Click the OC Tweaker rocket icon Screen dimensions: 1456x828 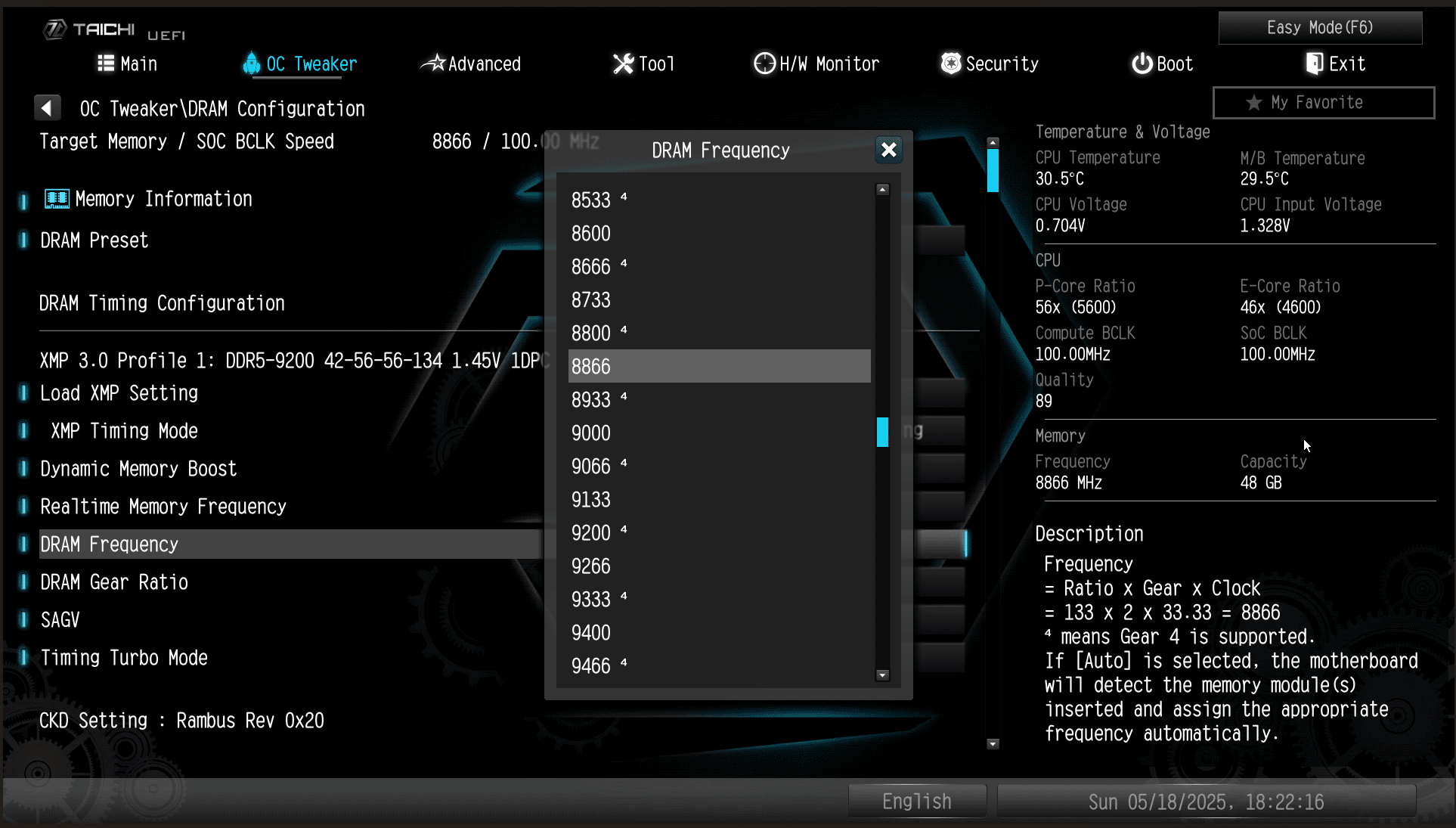point(251,64)
